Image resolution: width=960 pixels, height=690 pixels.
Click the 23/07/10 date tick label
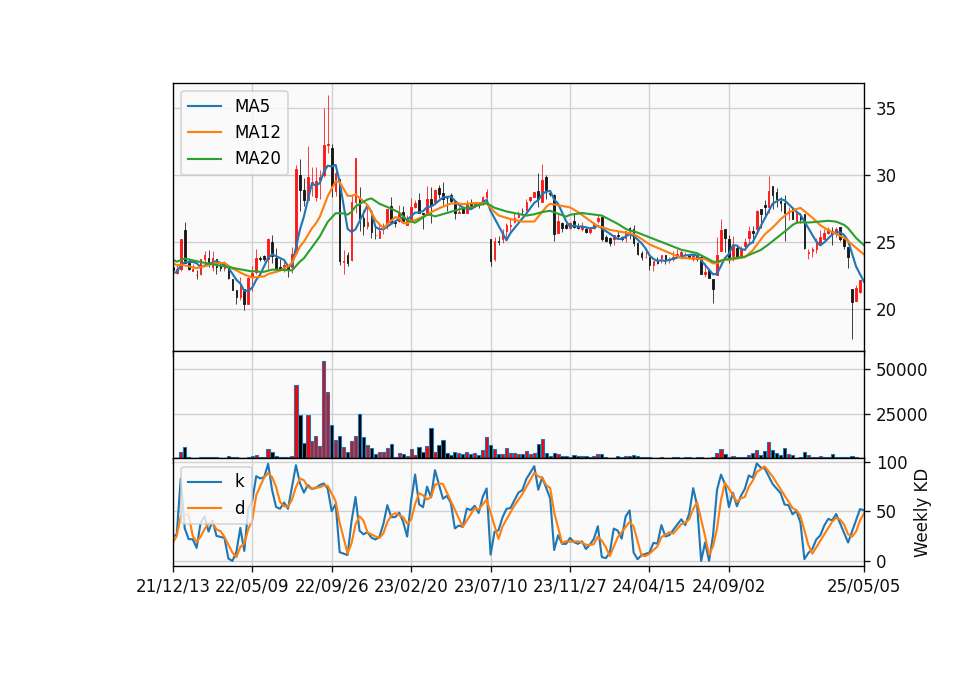click(x=490, y=586)
